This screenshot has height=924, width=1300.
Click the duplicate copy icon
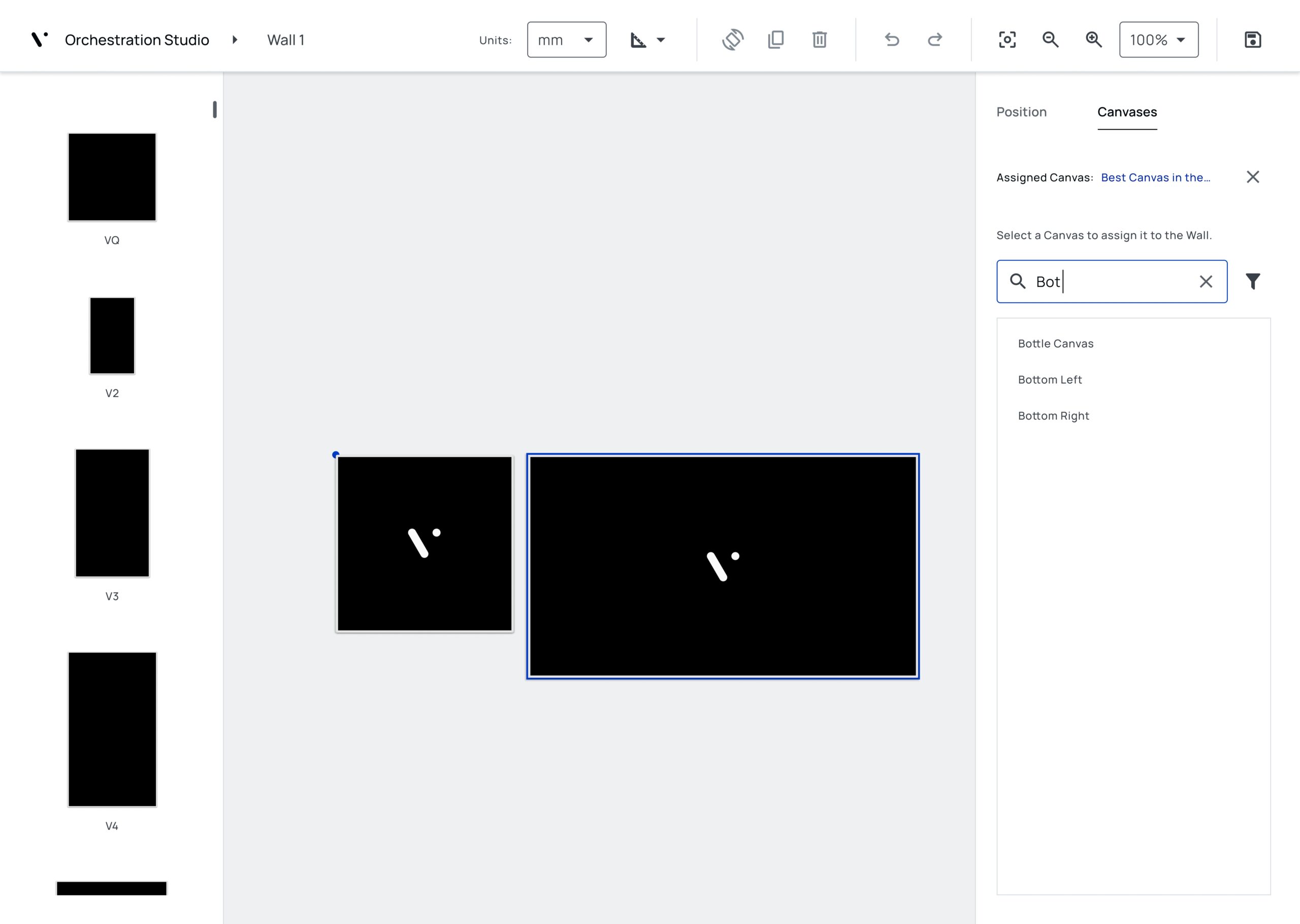[x=776, y=40]
